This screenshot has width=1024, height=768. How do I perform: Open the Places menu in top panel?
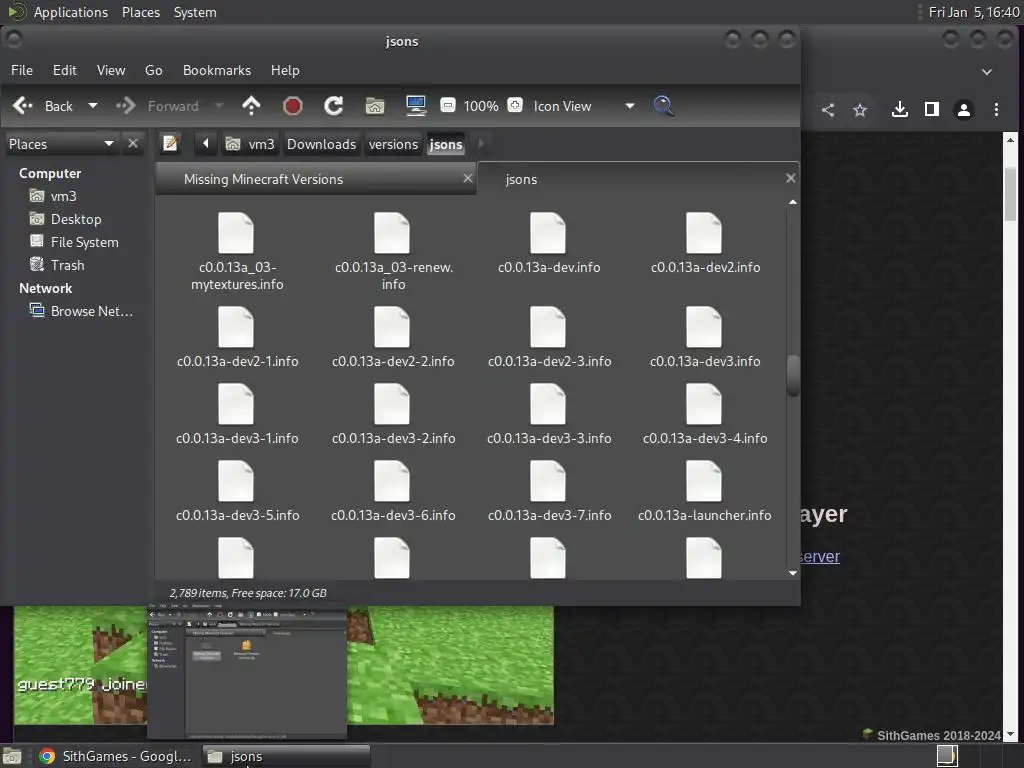(141, 12)
